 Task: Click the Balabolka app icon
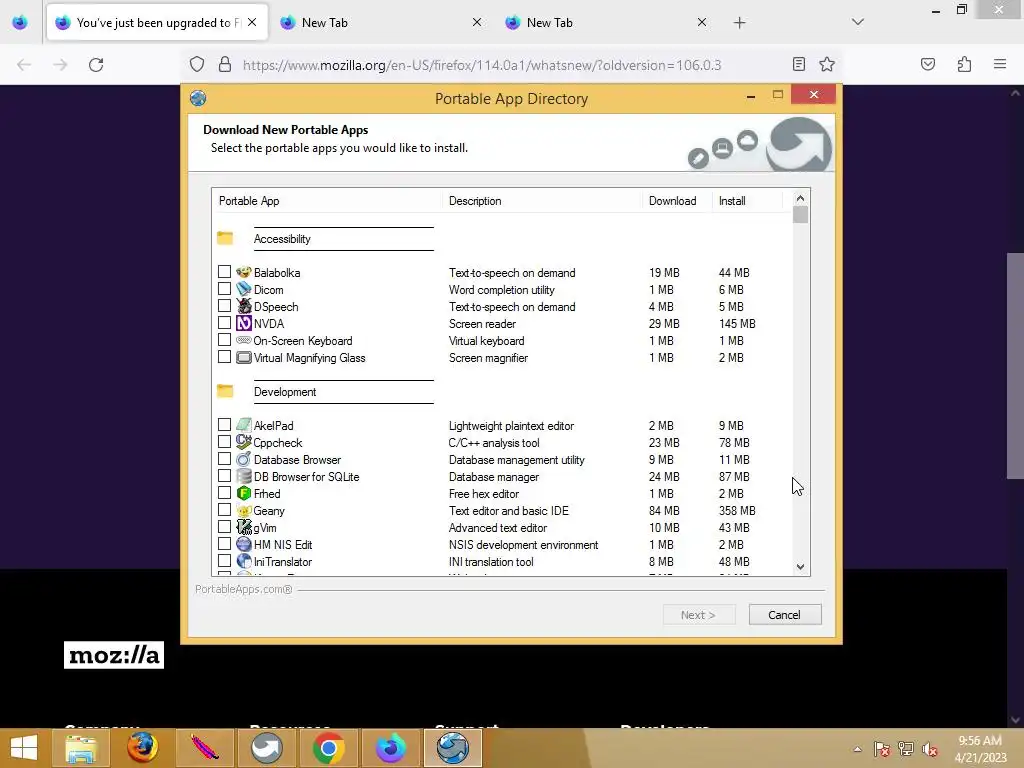[244, 272]
